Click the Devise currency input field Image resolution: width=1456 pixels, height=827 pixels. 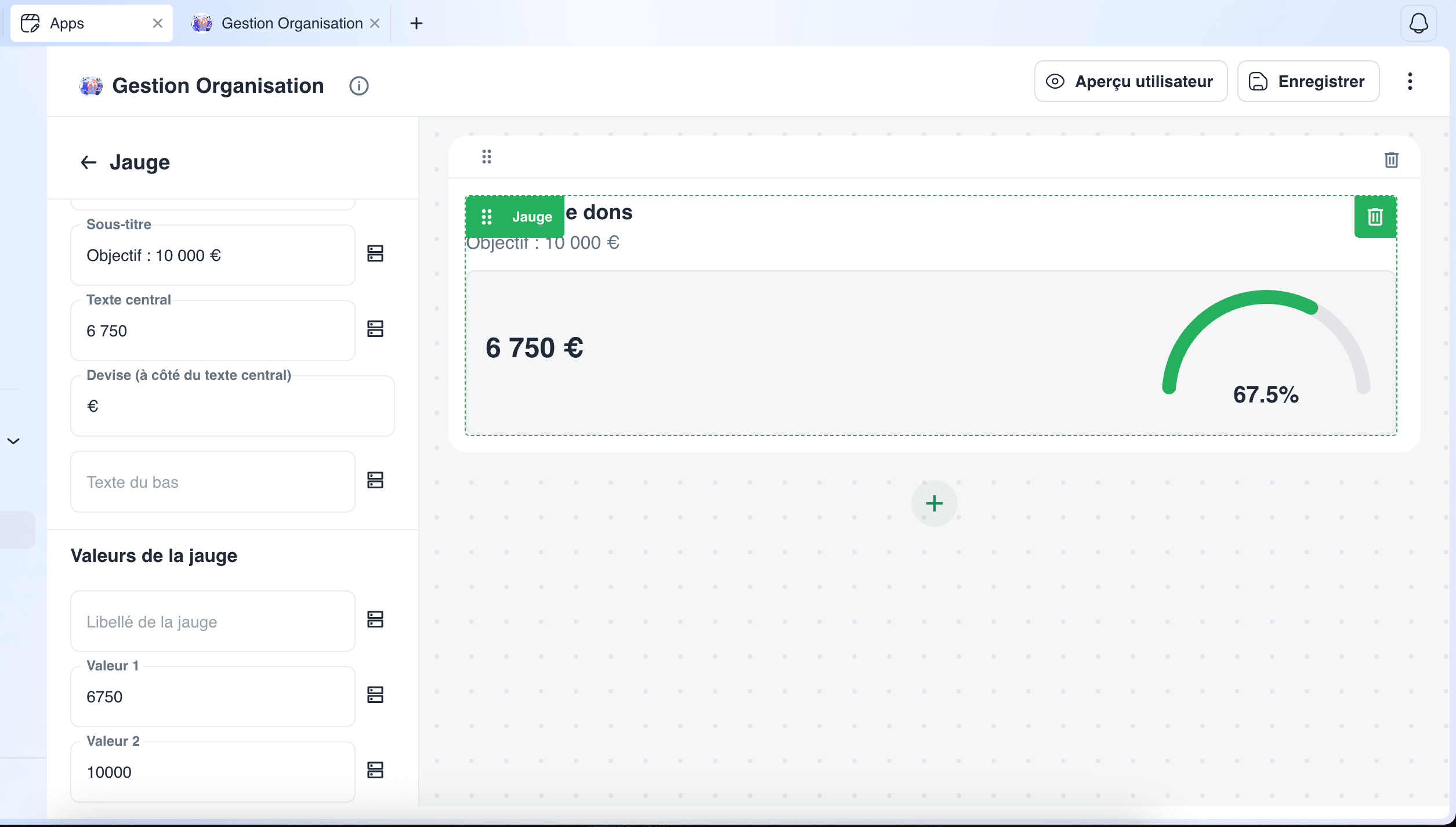pyautogui.click(x=233, y=406)
